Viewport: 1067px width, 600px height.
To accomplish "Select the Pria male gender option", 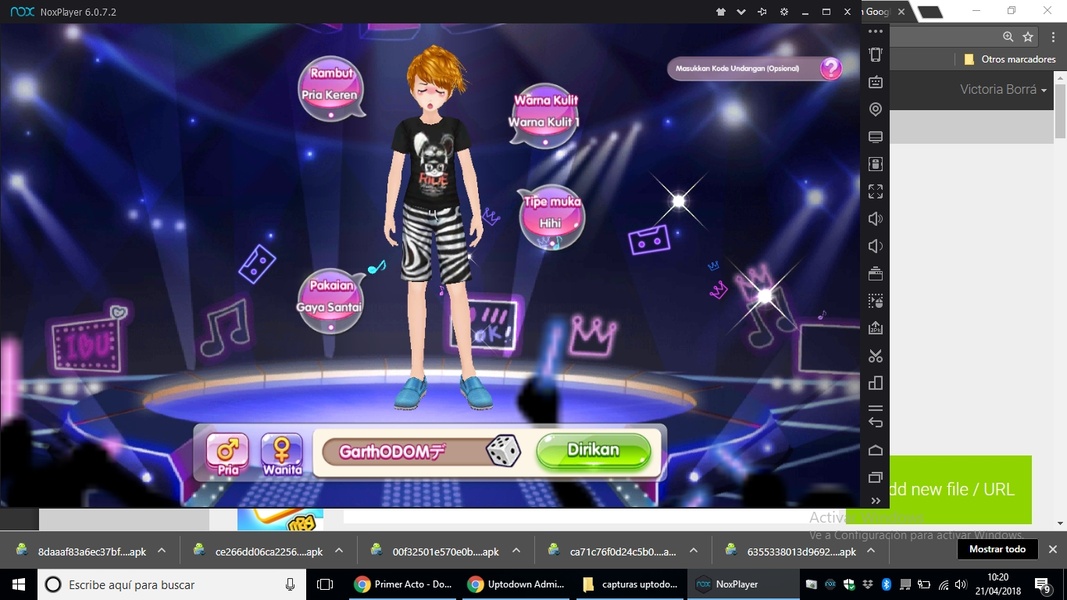I will click(227, 454).
